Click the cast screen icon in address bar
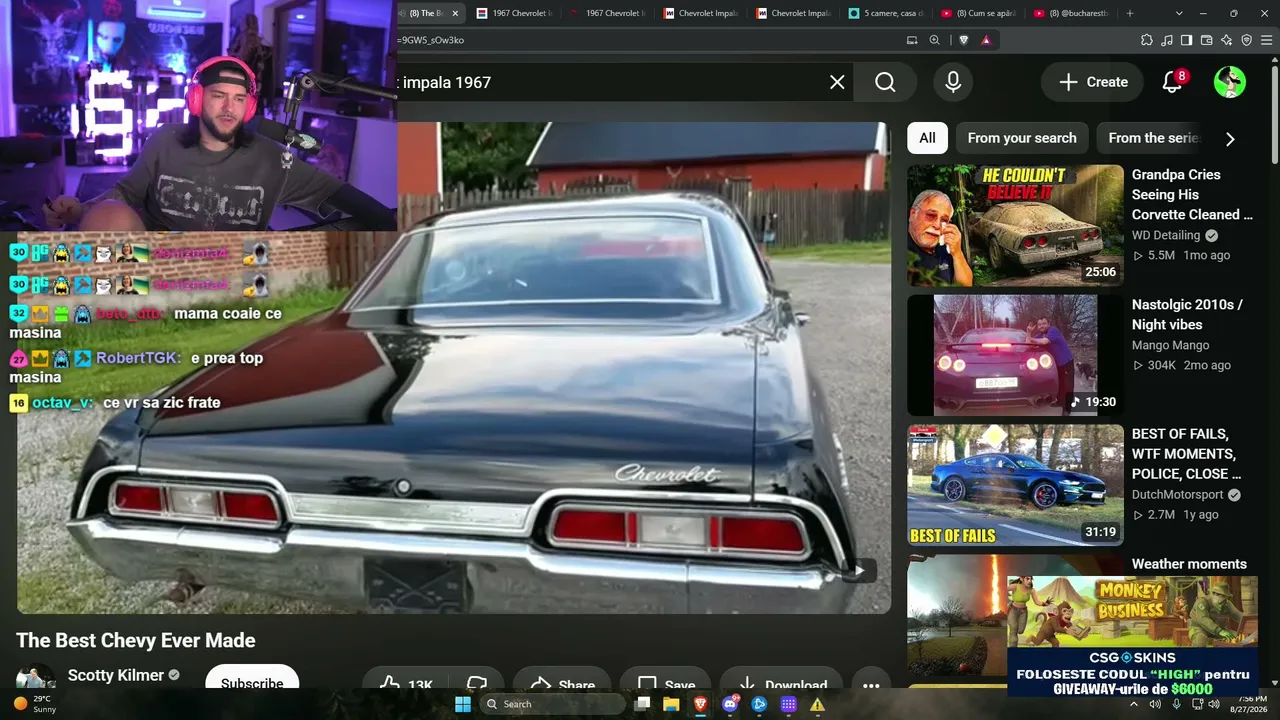 912,40
